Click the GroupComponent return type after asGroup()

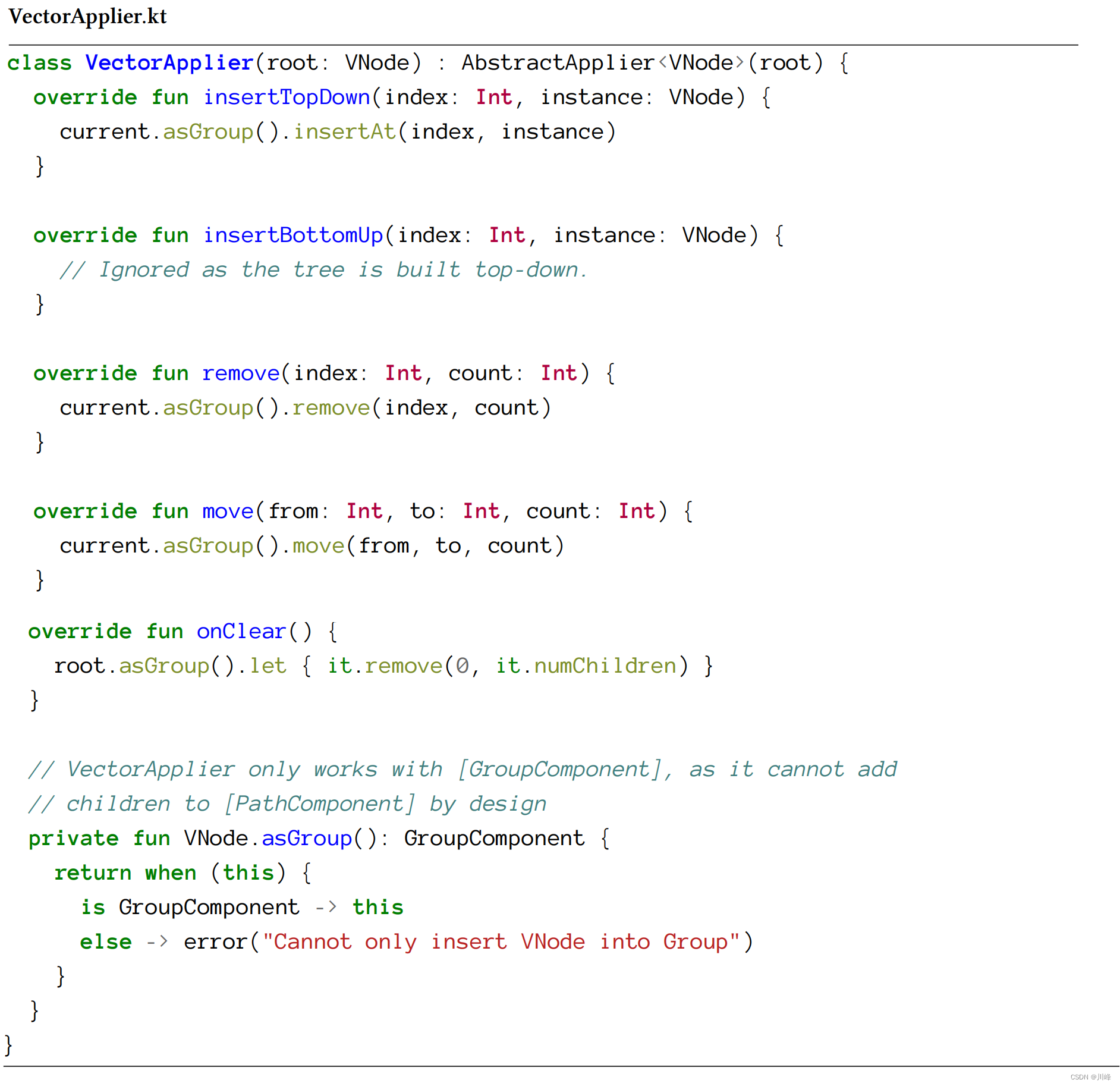[x=494, y=838]
